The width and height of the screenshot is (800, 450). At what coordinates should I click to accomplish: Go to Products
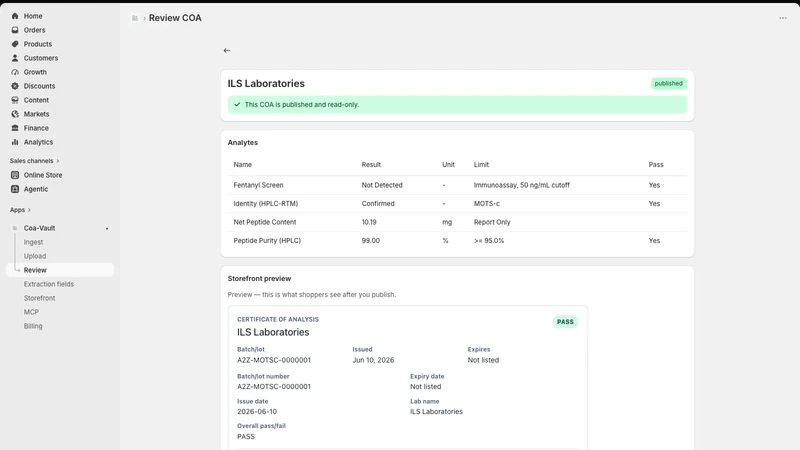click(x=38, y=44)
